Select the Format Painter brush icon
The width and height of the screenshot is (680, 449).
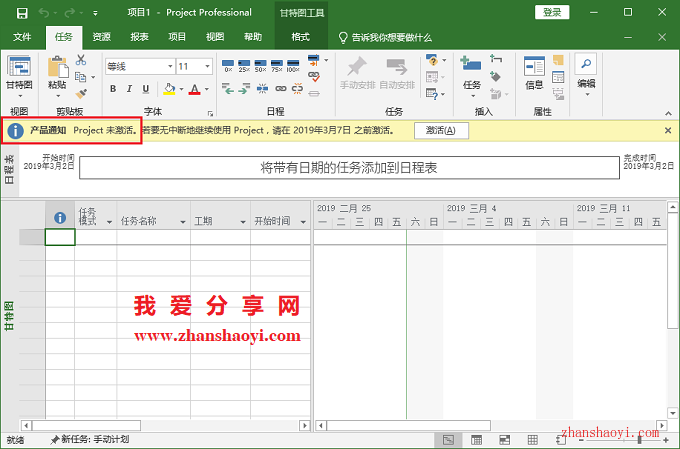click(x=81, y=93)
